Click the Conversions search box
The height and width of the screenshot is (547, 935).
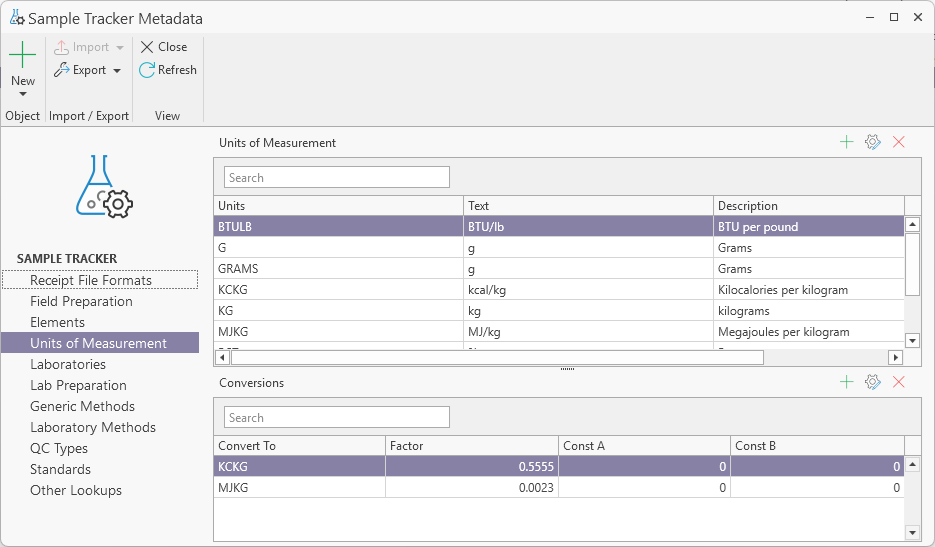click(337, 417)
